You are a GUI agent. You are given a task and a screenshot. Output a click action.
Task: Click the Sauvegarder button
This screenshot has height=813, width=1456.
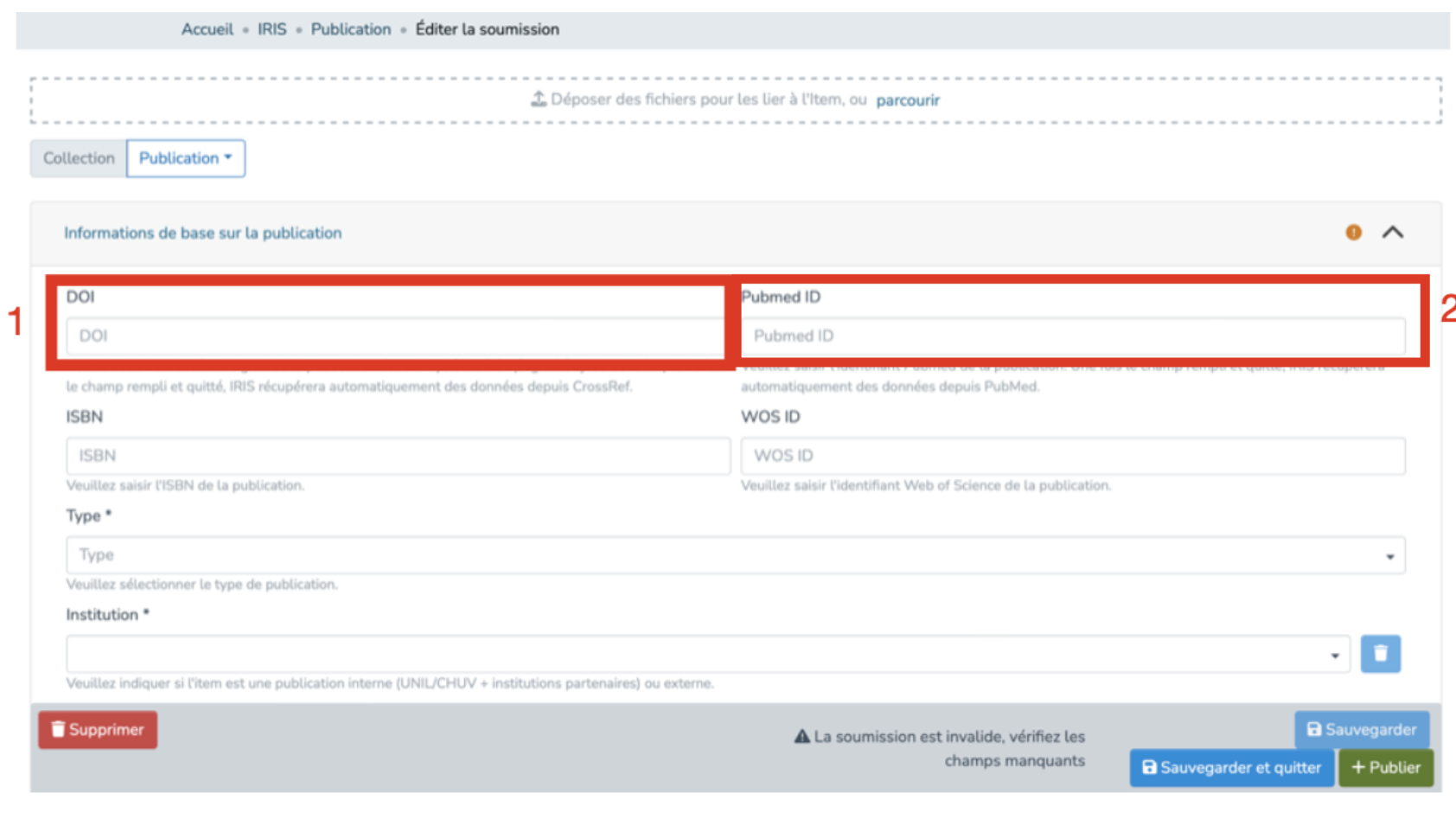(1361, 730)
